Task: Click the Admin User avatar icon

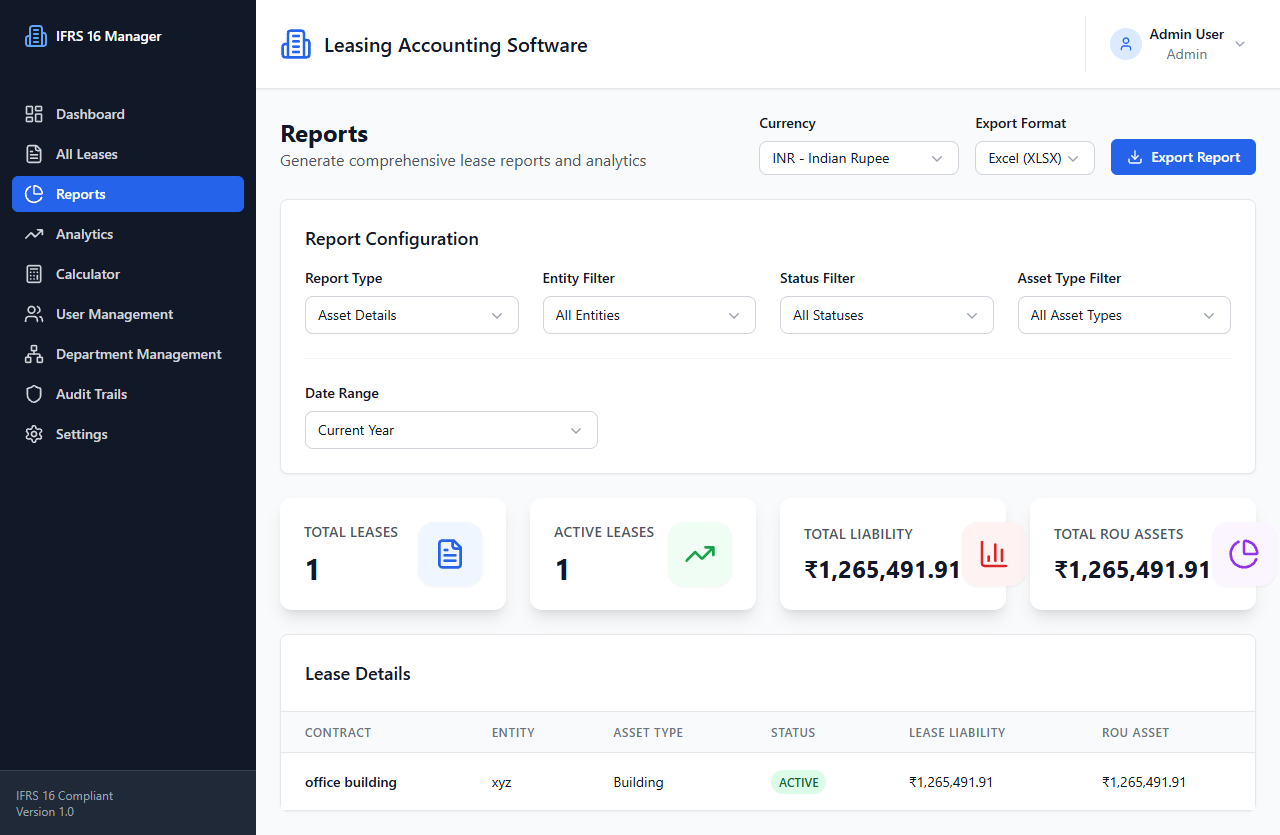Action: pos(1126,44)
